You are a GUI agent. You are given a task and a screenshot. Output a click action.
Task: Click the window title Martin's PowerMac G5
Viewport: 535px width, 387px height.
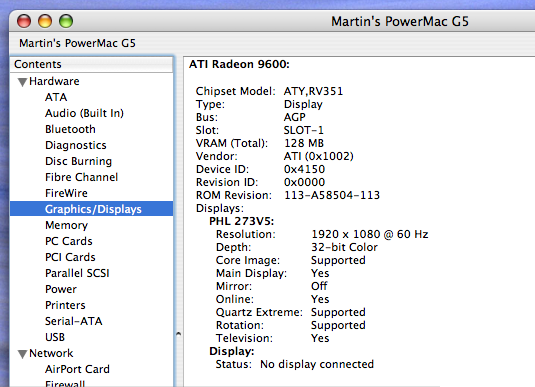click(x=400, y=22)
